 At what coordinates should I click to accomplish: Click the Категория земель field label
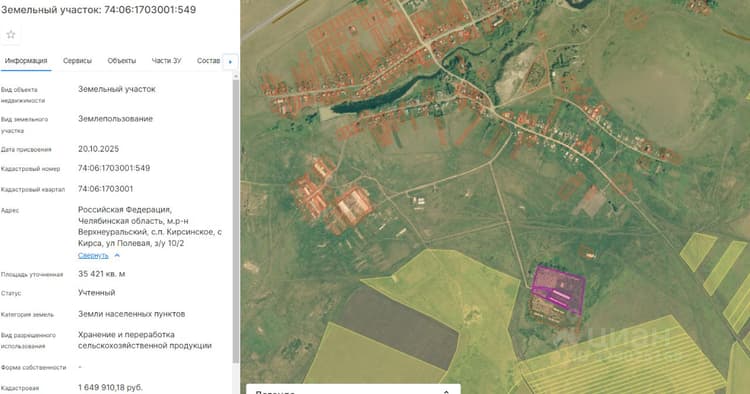(27, 315)
